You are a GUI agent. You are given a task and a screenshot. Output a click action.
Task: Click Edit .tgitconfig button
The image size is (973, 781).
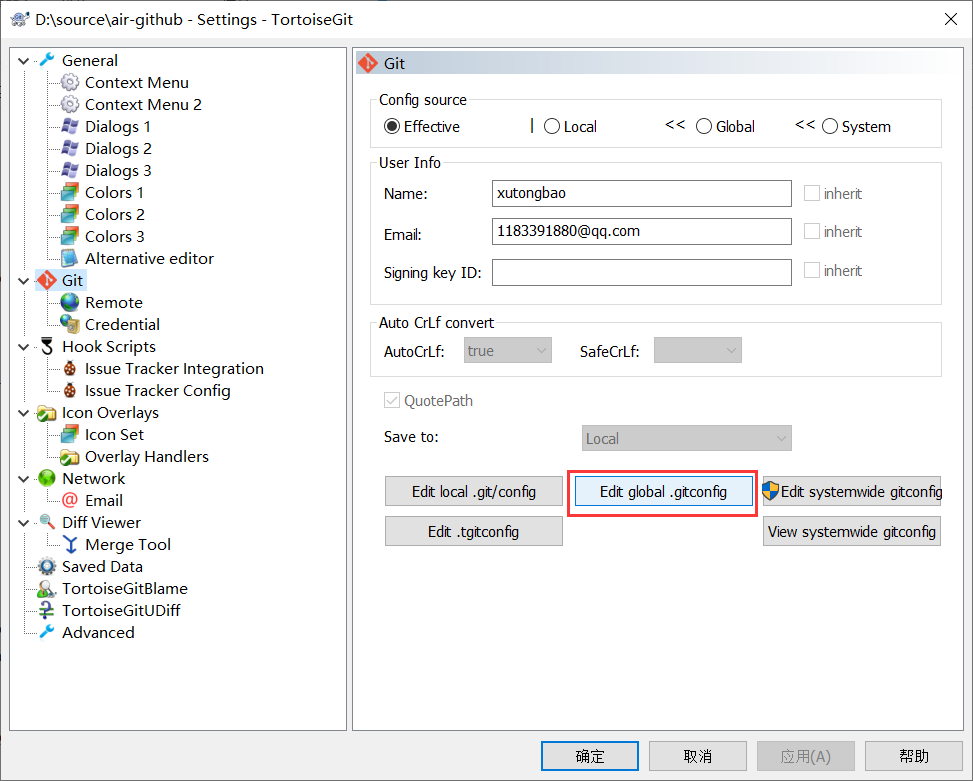click(473, 532)
